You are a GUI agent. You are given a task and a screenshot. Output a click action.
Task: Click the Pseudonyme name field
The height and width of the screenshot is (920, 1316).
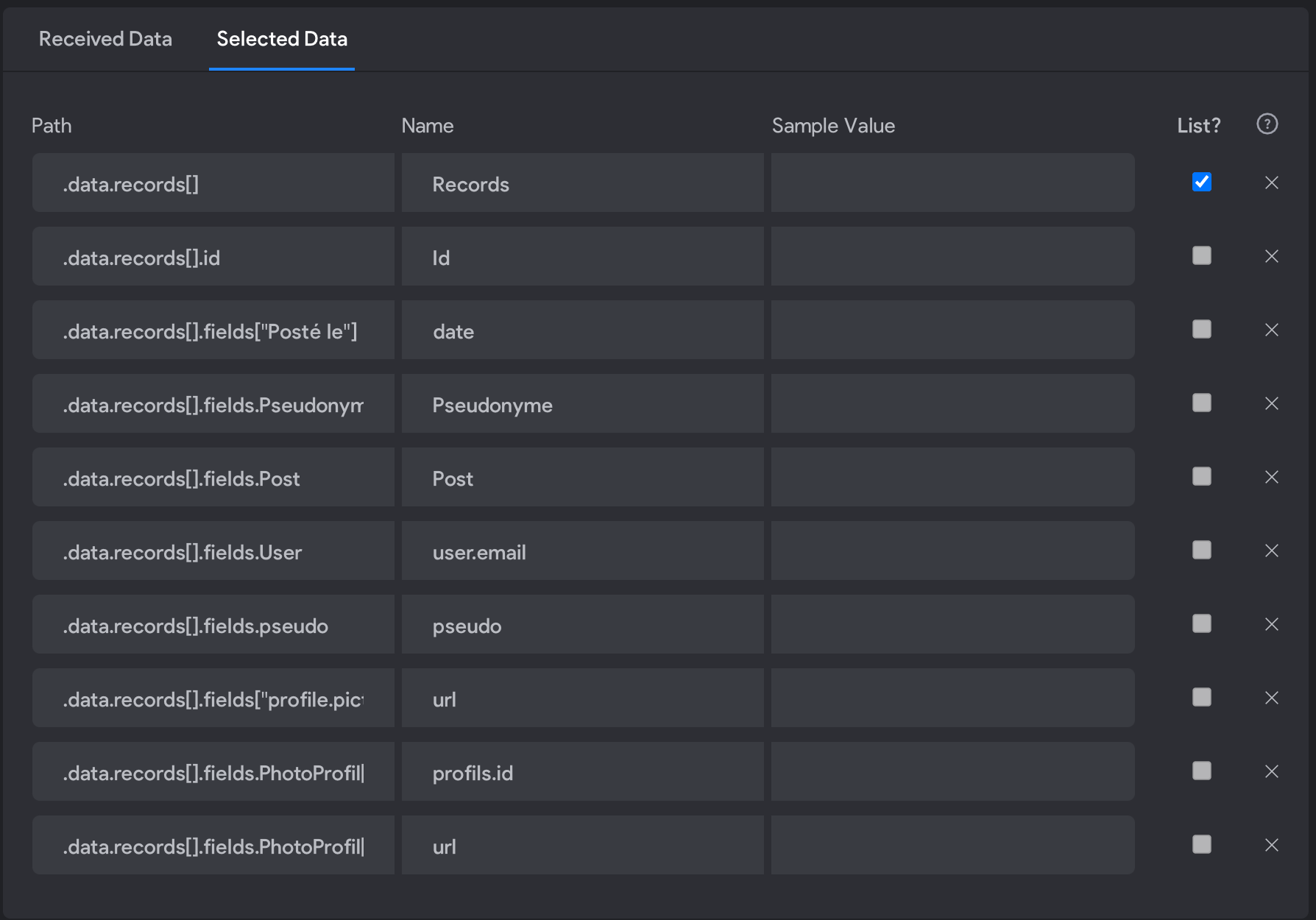[583, 403]
